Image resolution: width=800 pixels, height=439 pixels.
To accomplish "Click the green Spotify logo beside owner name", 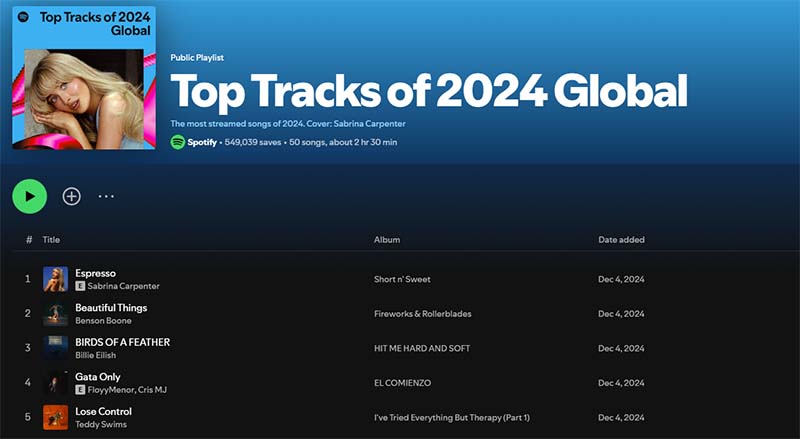I will click(x=178, y=142).
